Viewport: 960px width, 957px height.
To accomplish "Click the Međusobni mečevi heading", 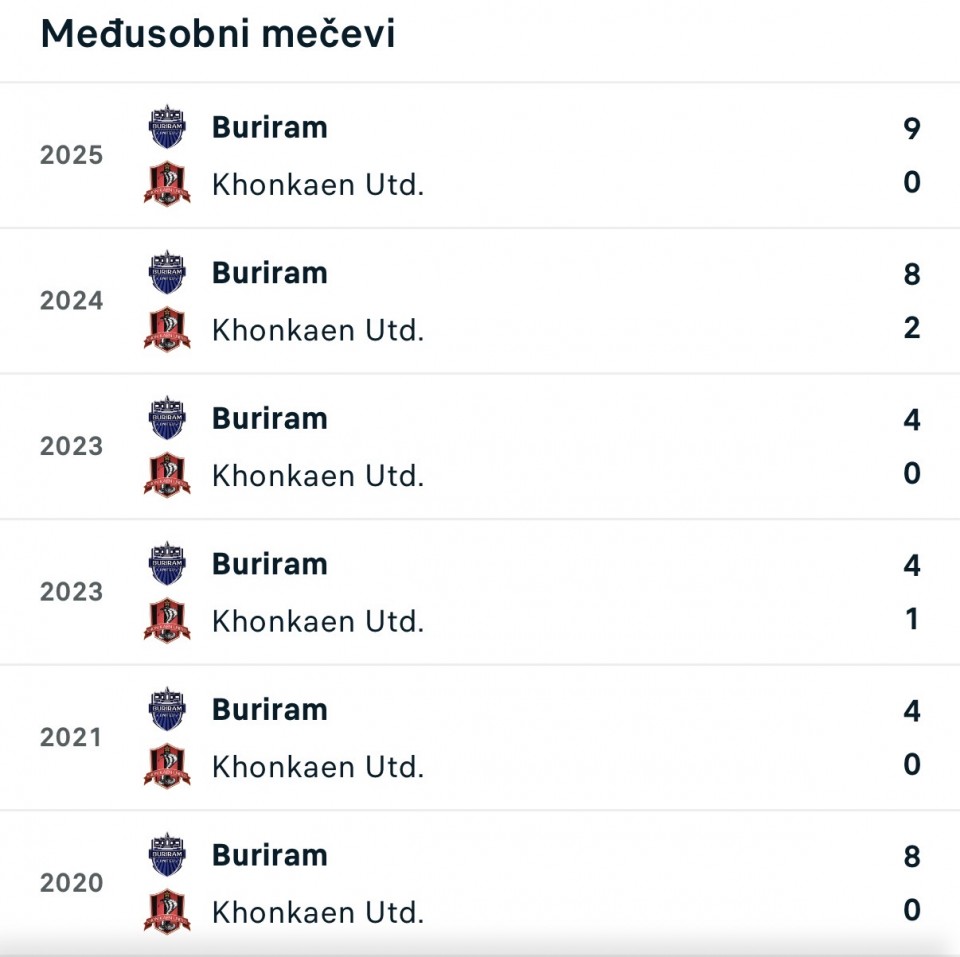I will [x=218, y=34].
